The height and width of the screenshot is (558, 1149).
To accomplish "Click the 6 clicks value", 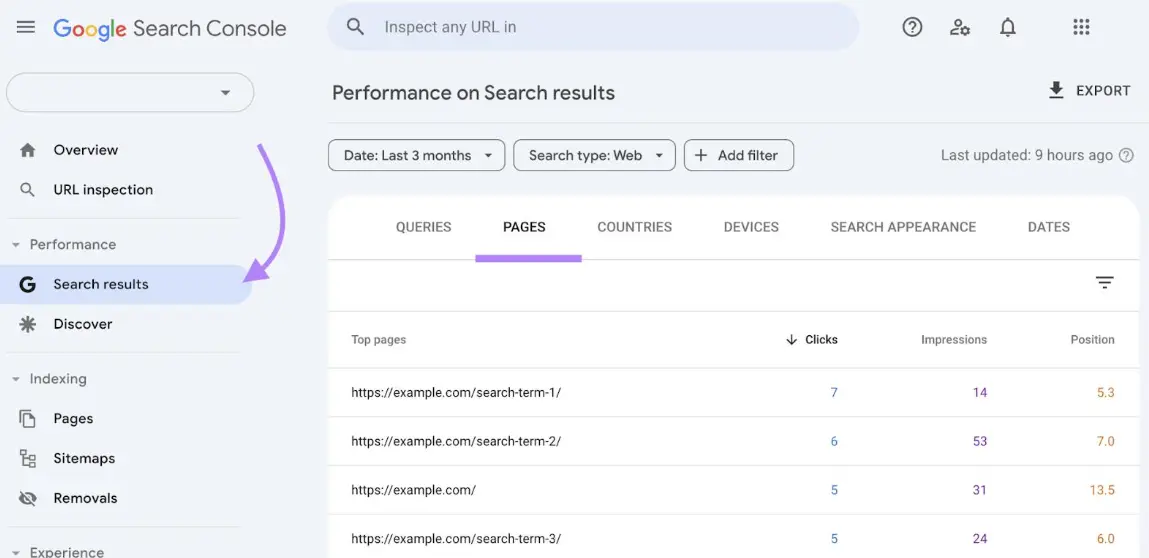I will 834,441.
